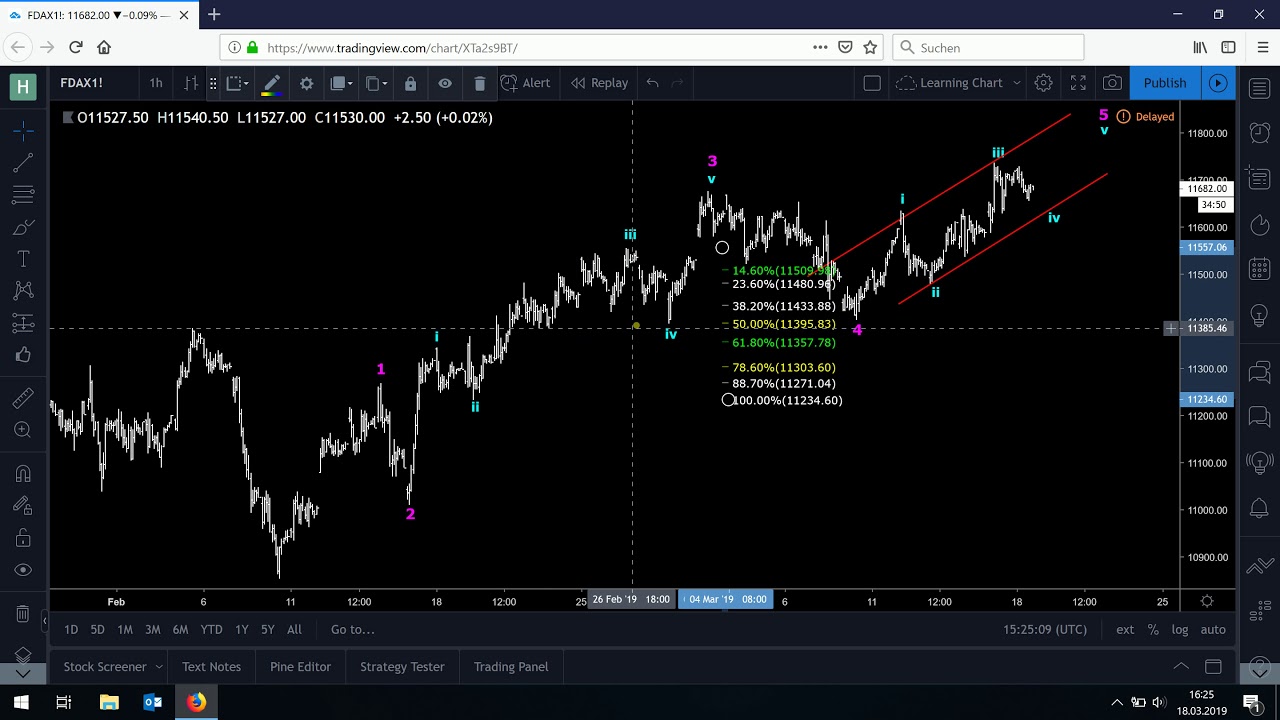Open the select layout square icon
1280x720 pixels.
coord(872,83)
